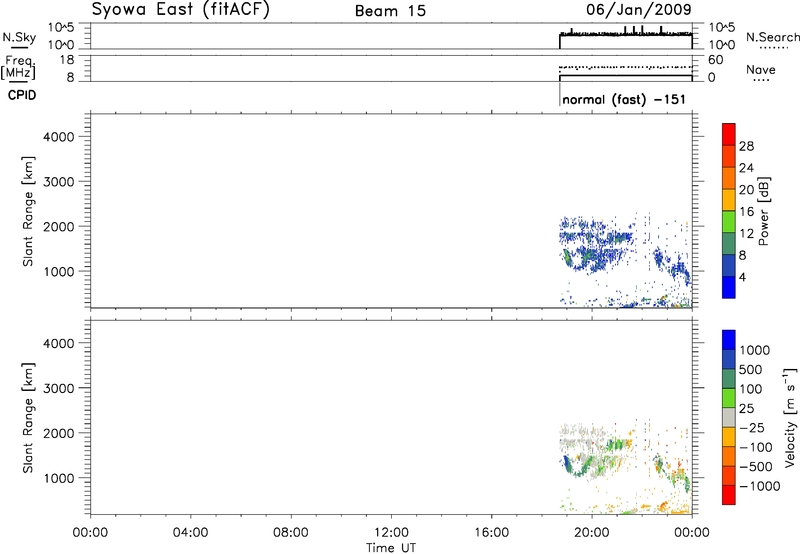The width and height of the screenshot is (800, 554).
Task: Click the "1000" tick on the velocity panel's range axis
Action: [59, 478]
